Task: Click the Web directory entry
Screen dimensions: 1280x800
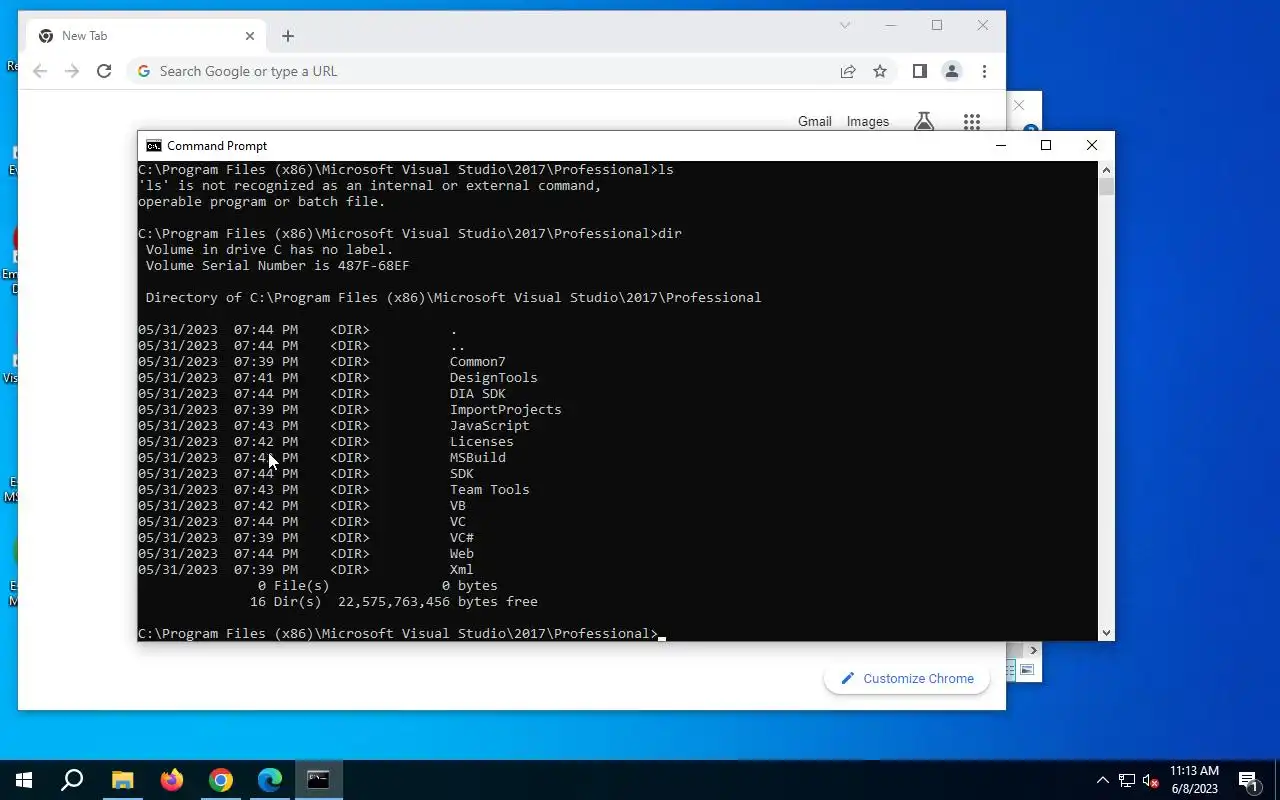Action: (x=462, y=553)
